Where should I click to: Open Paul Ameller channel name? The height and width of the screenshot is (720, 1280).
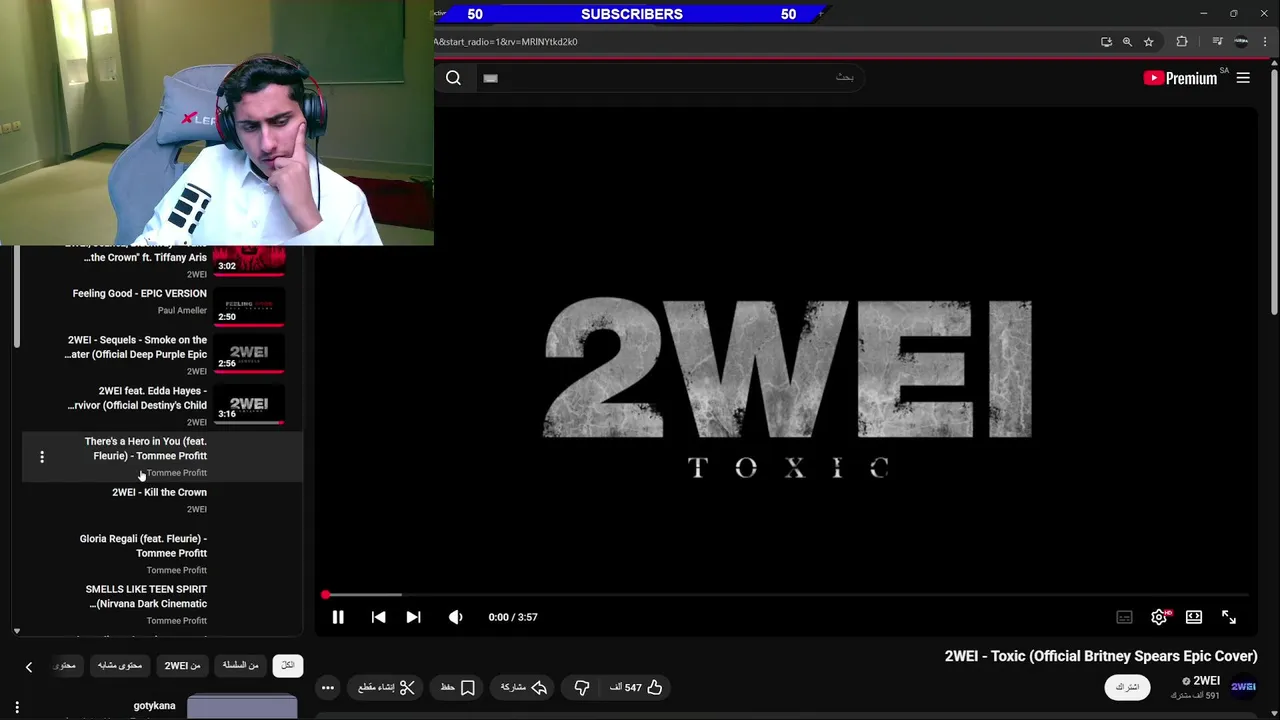(182, 310)
